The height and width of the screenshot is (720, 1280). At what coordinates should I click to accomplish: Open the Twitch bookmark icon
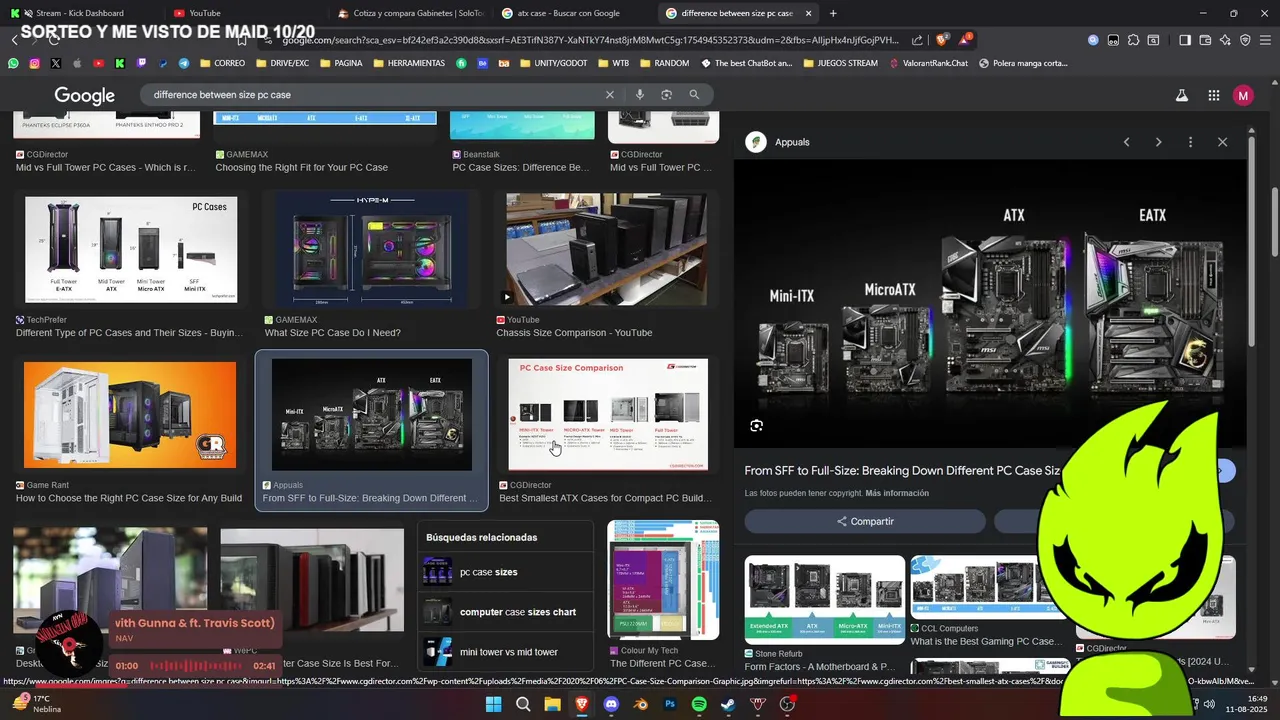tap(141, 63)
